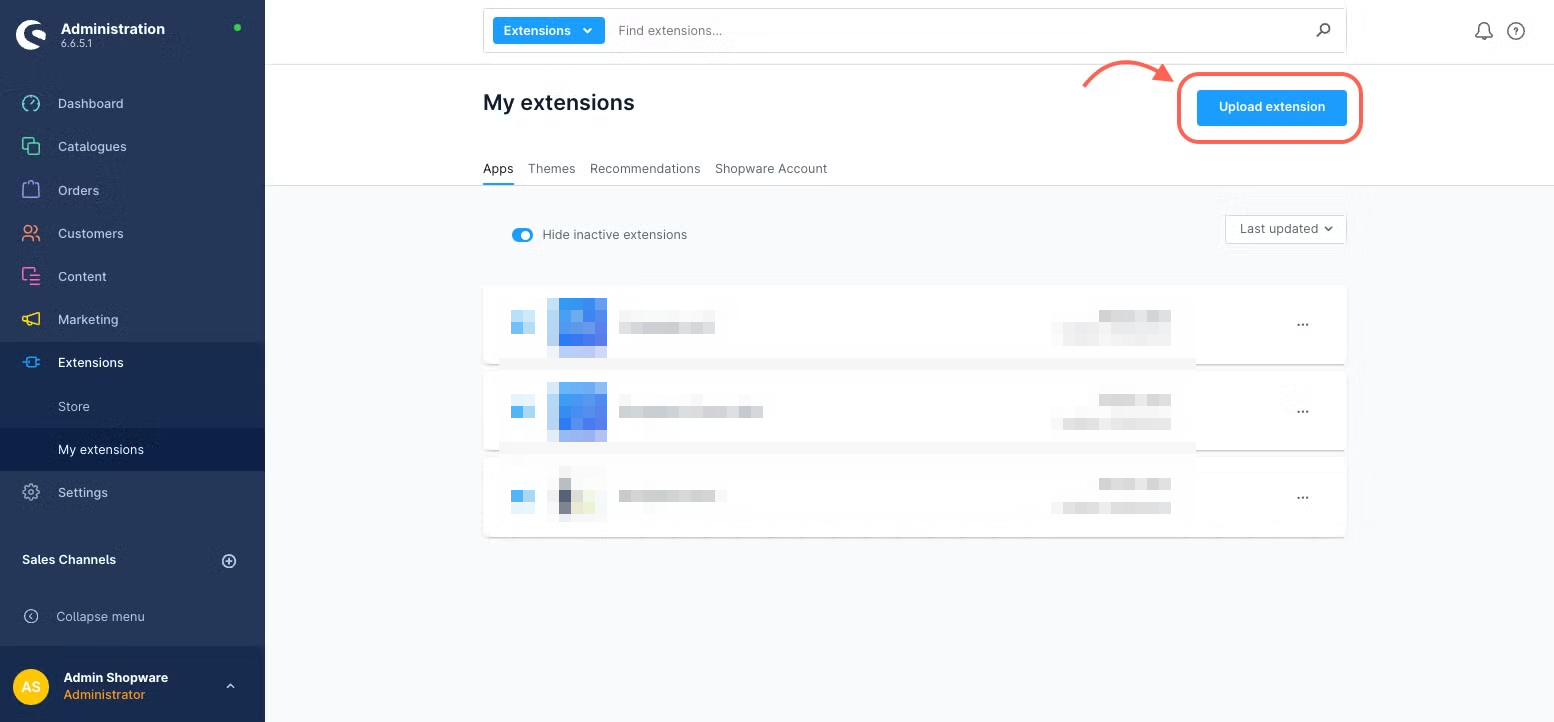Image resolution: width=1554 pixels, height=722 pixels.
Task: Click the magnifier search icon
Action: [x=1323, y=30]
